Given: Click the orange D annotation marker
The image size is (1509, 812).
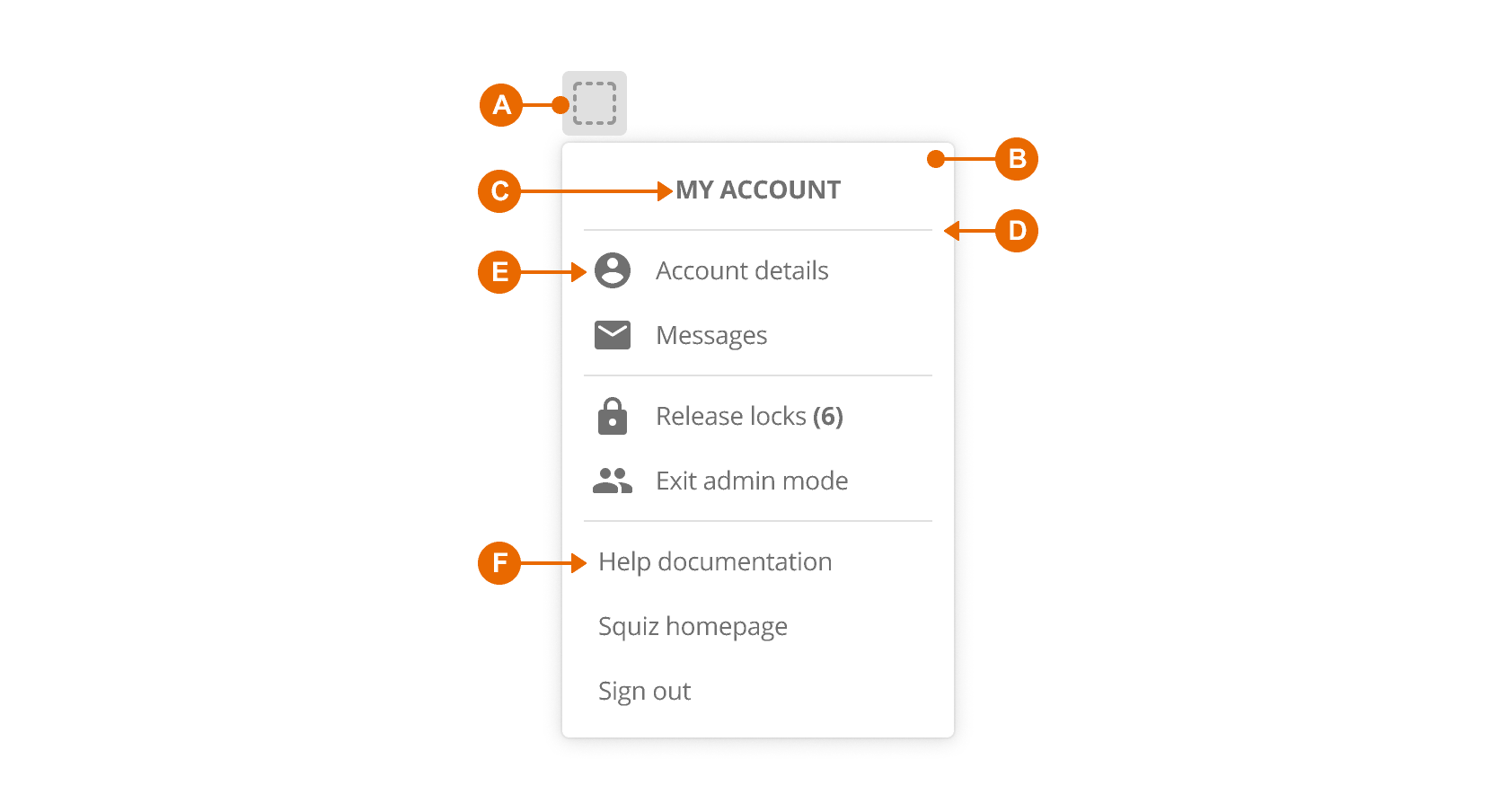Looking at the screenshot, I should click(1017, 231).
